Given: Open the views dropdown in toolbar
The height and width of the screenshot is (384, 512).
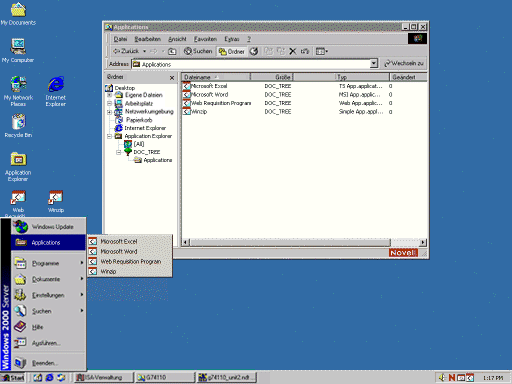Looking at the screenshot, I should 322,51.
